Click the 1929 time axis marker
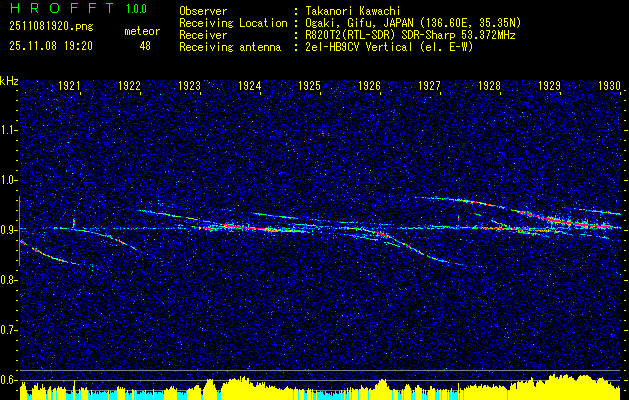Image resolution: width=629 pixels, height=400 pixels. pos(550,85)
